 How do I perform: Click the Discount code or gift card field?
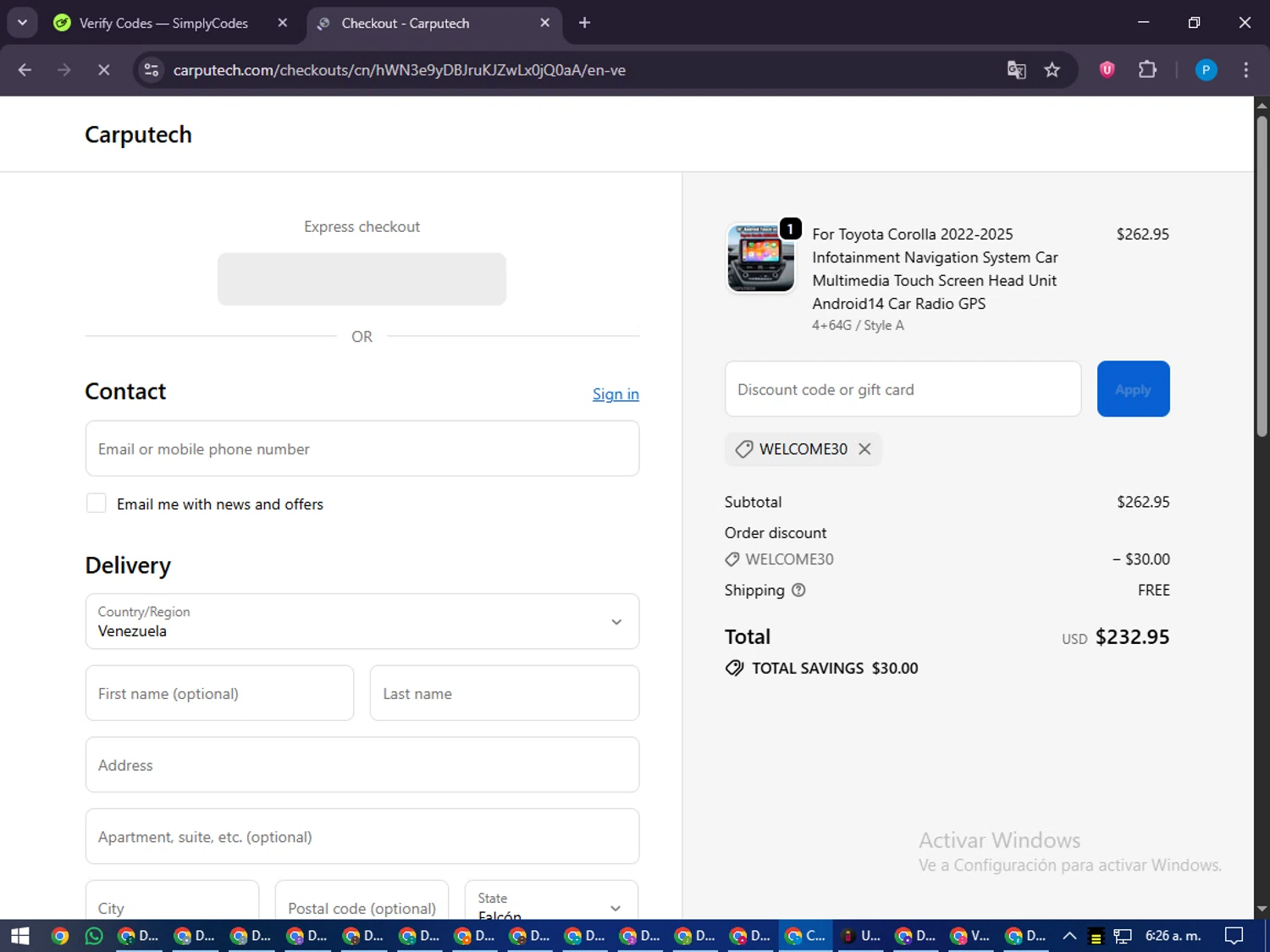[x=903, y=389]
